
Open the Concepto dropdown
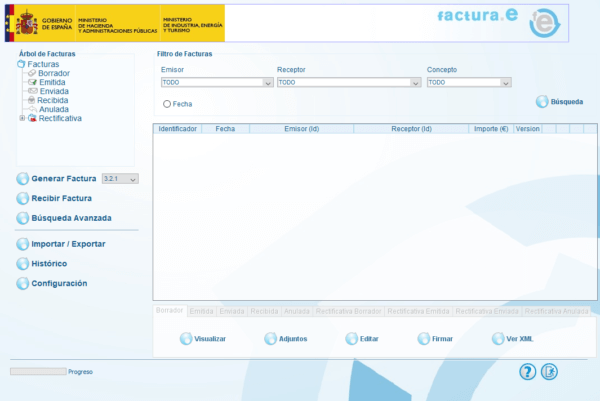pos(506,83)
